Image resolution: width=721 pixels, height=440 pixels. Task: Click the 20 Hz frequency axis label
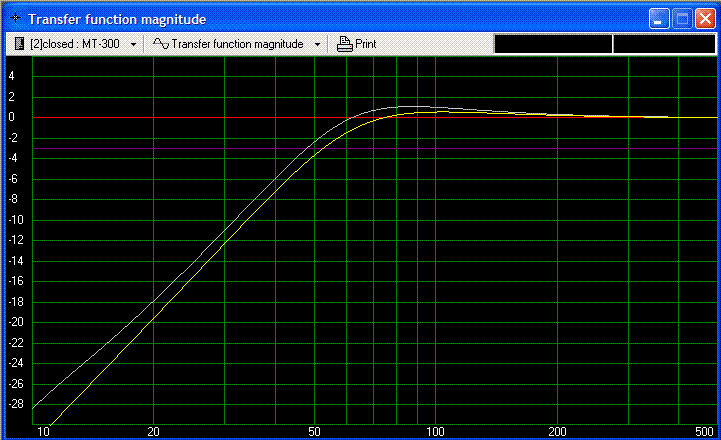click(153, 432)
